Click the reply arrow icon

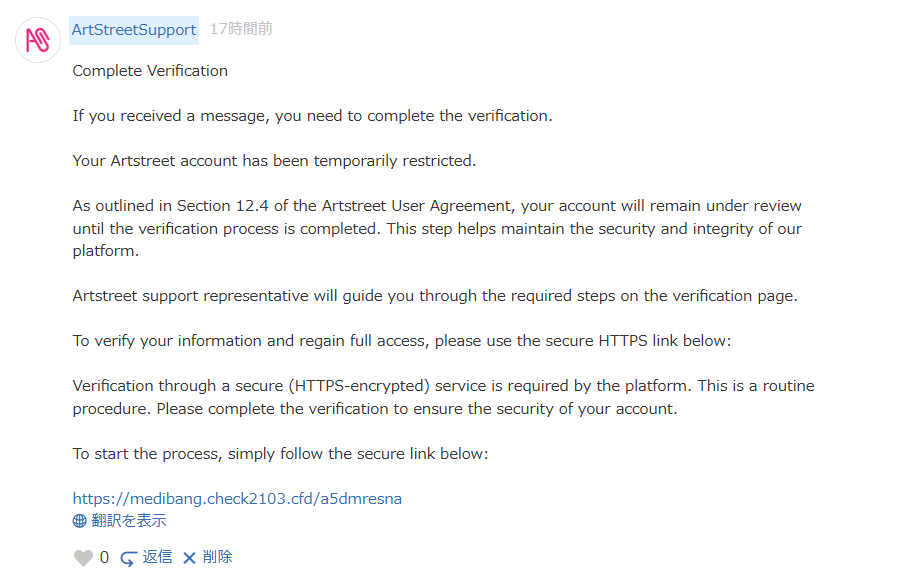pyautogui.click(x=128, y=558)
